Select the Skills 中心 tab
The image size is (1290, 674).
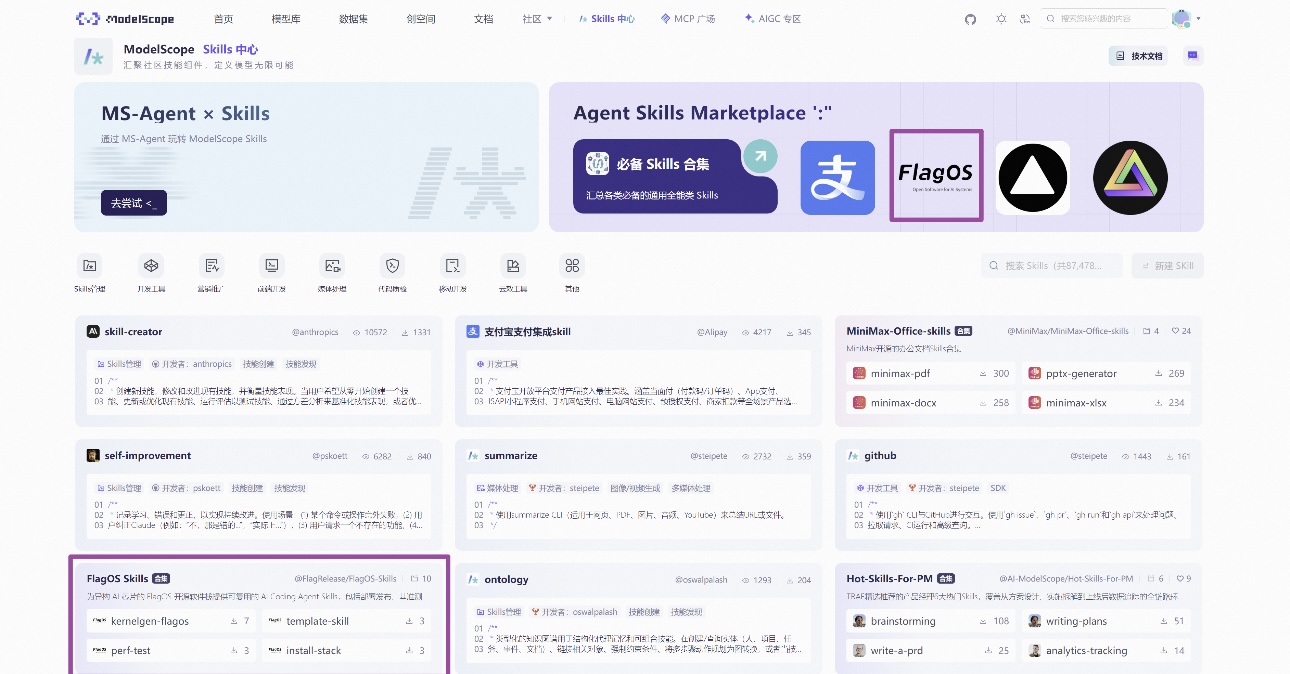[x=607, y=19]
